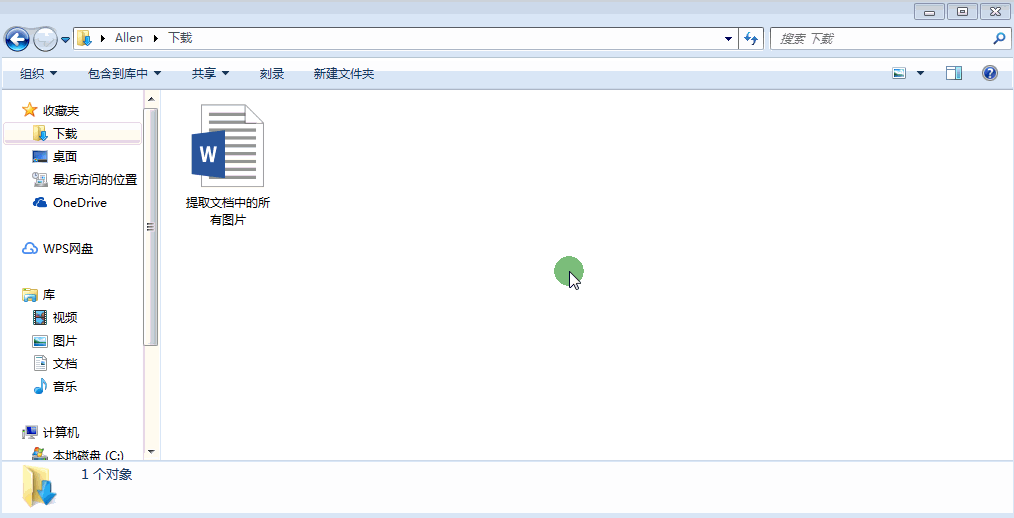Click the picture icon beside 图片
The width and height of the screenshot is (1014, 518).
tap(40, 341)
